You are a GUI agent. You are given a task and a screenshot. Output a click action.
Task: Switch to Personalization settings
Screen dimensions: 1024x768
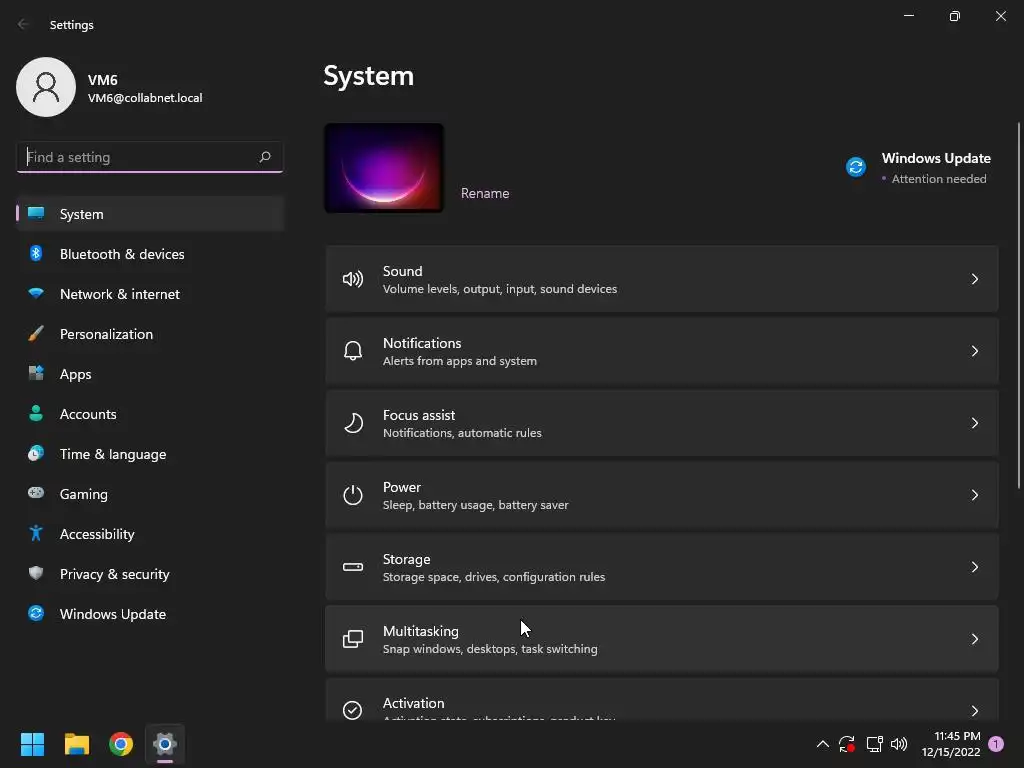(x=150, y=334)
